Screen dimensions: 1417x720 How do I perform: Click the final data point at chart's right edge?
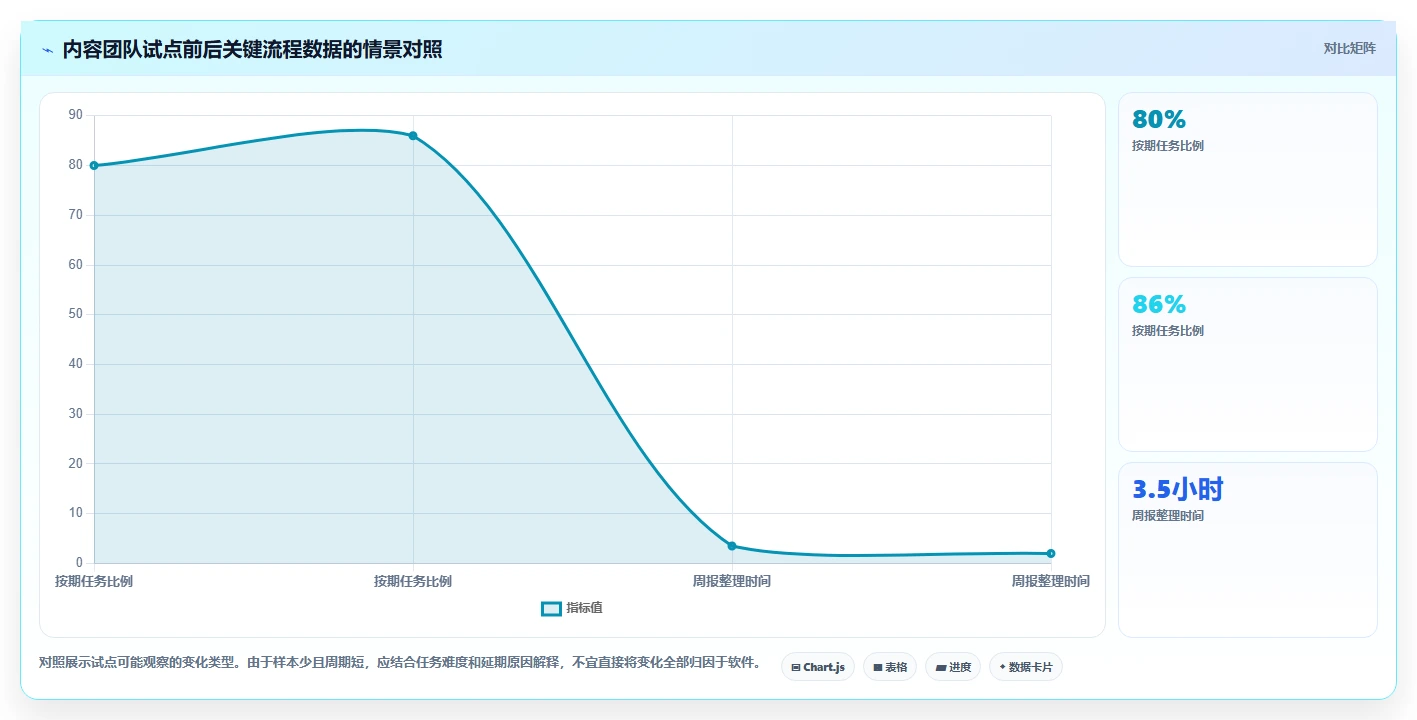(x=1051, y=554)
